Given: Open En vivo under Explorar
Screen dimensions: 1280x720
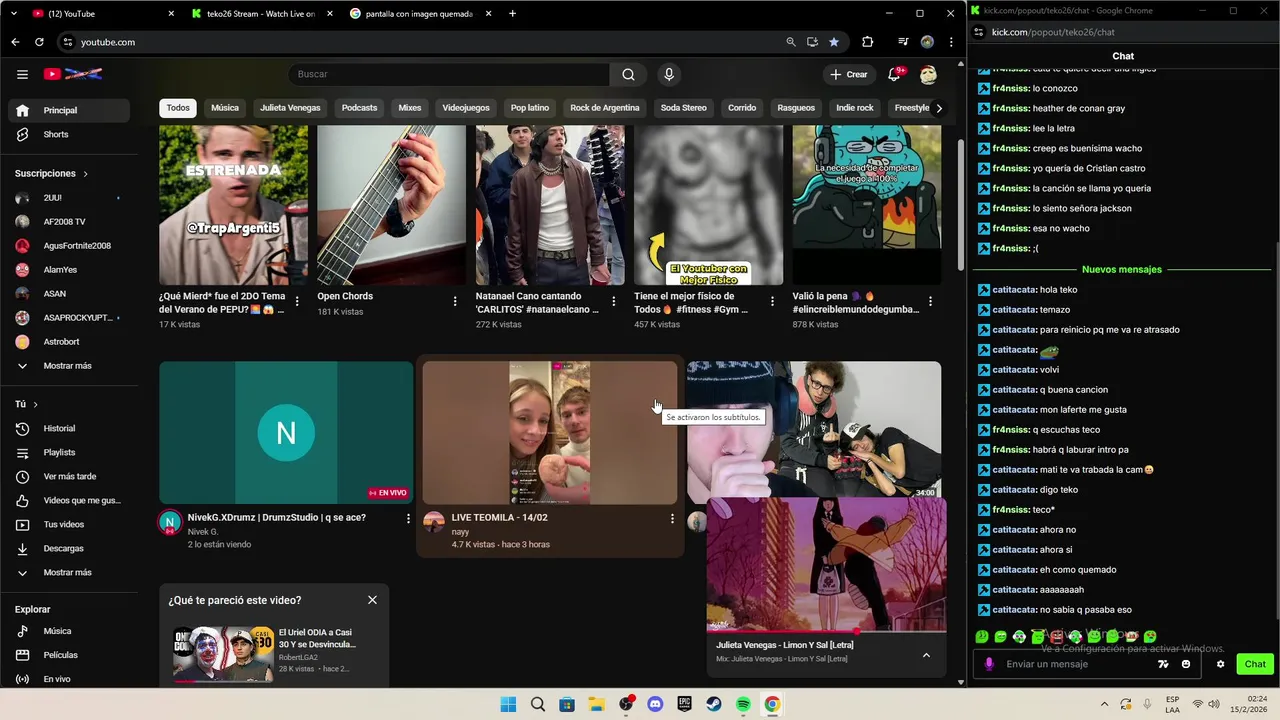Looking at the screenshot, I should pyautogui.click(x=57, y=679).
